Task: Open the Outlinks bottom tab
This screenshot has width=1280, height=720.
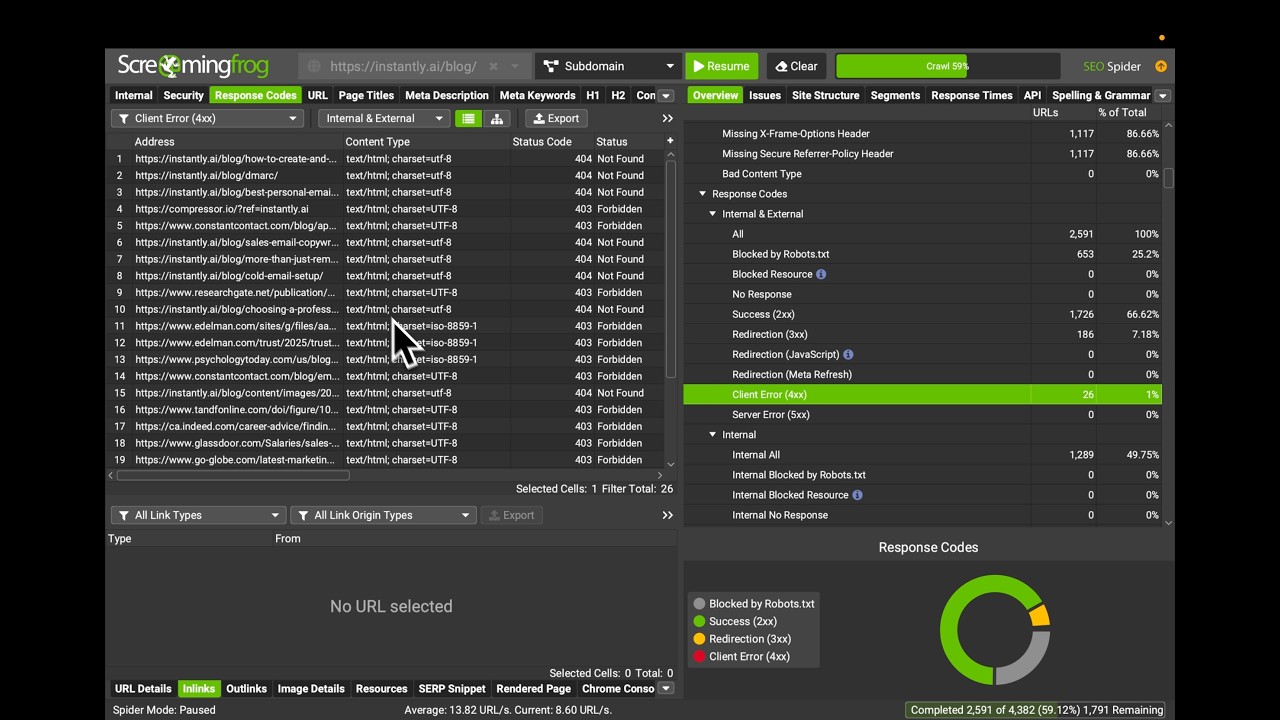Action: (x=246, y=689)
